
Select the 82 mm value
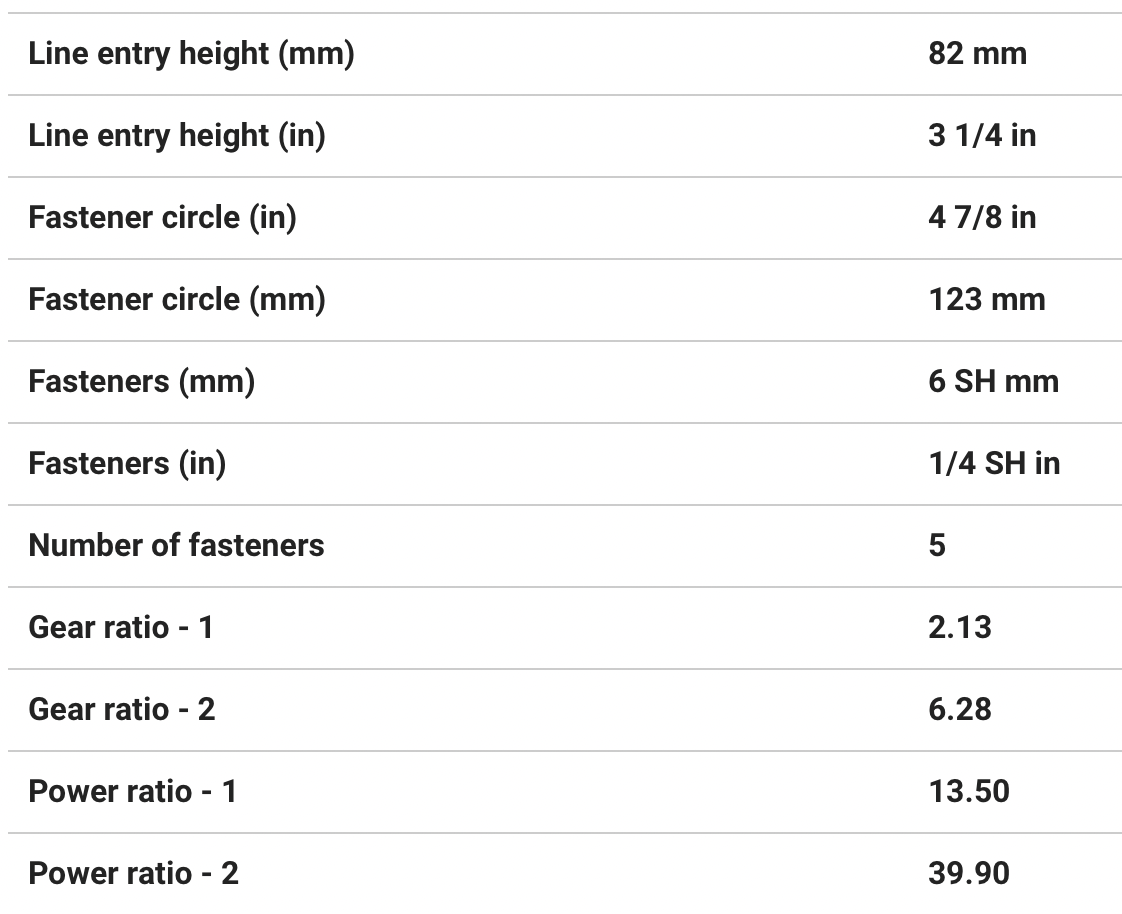977,54
